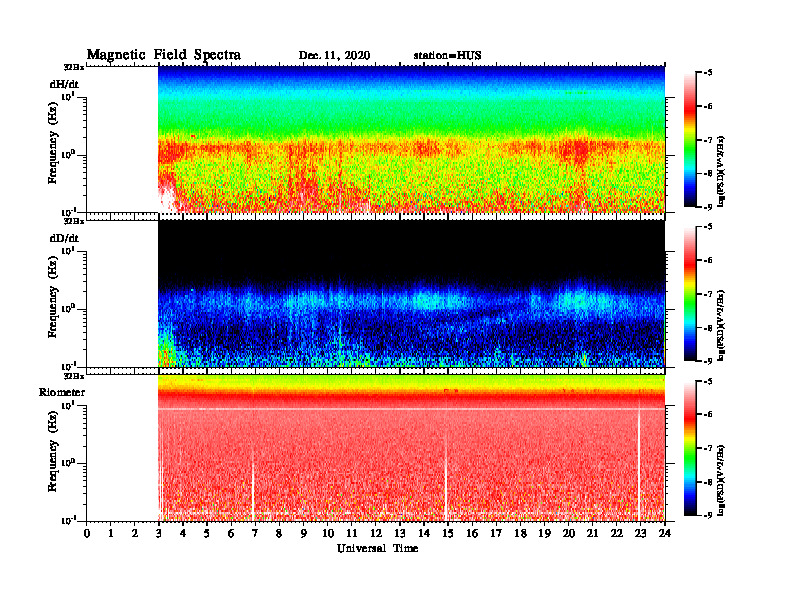
Task: Click hour '7' on time axis
Action: click(x=256, y=534)
